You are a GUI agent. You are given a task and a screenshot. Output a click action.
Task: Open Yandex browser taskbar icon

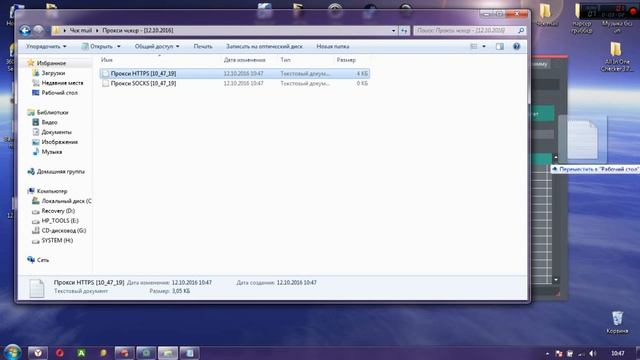[x=38, y=353]
